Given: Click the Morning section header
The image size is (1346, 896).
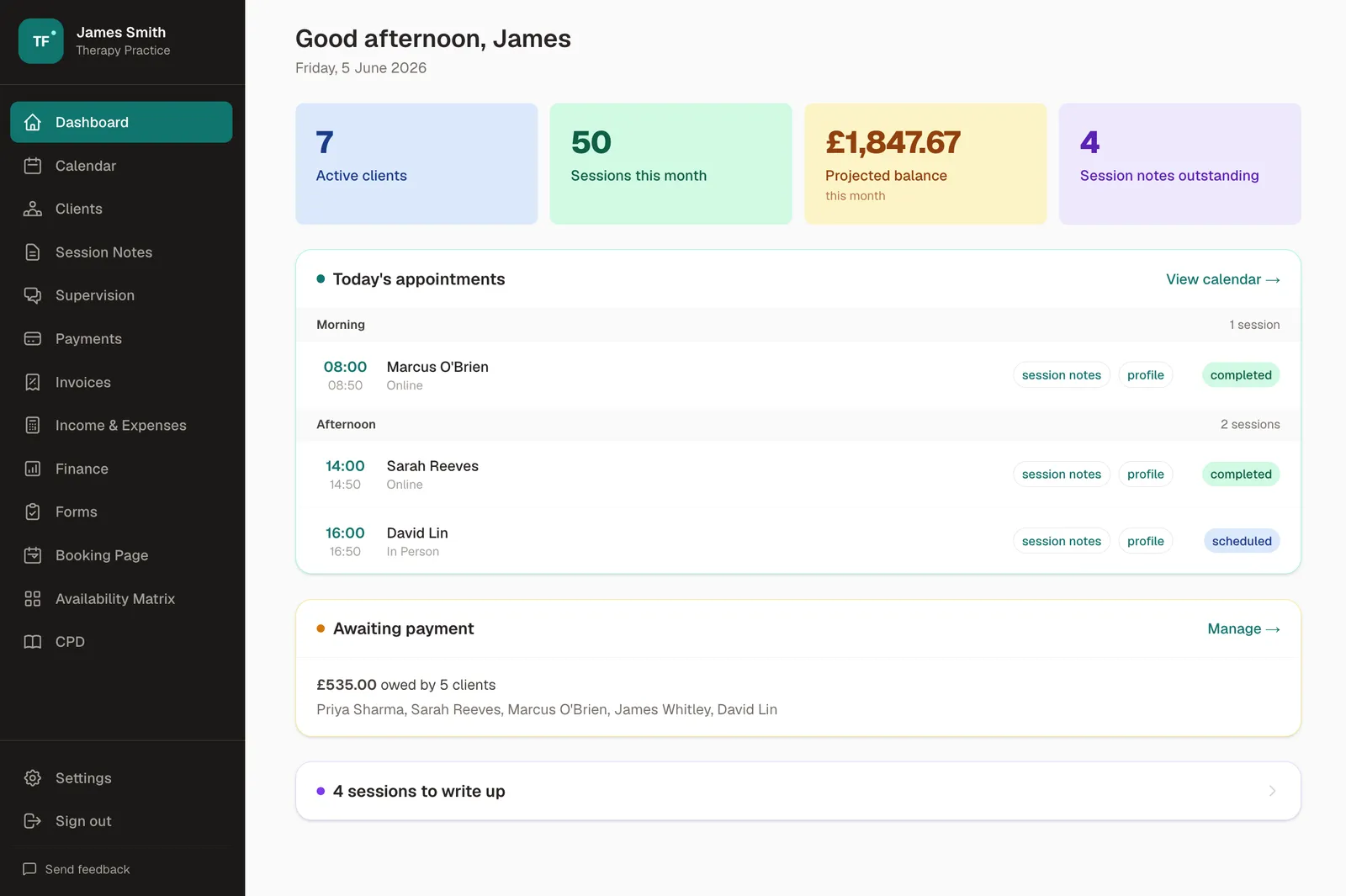Looking at the screenshot, I should point(798,325).
